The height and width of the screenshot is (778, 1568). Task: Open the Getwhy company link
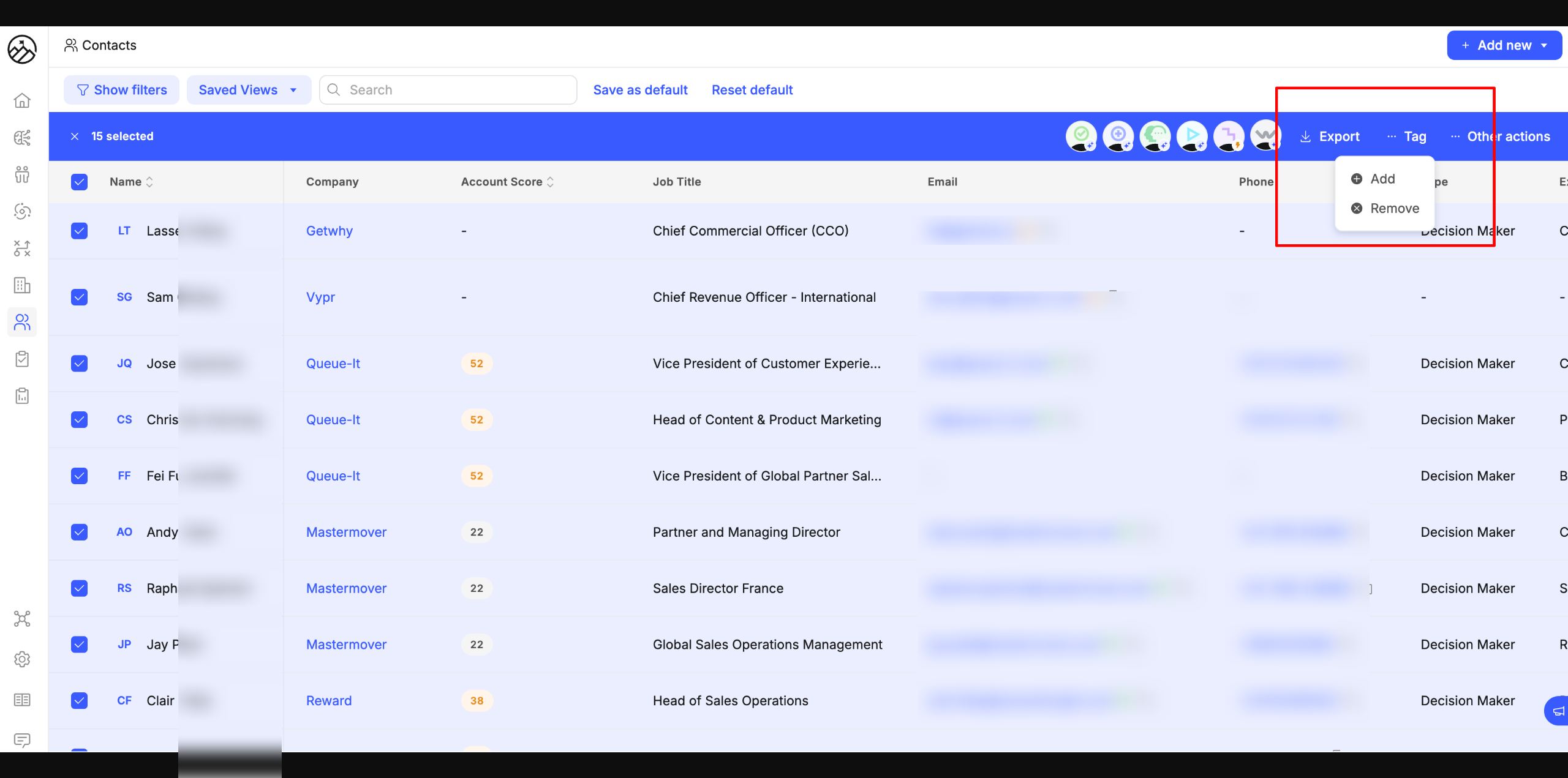(329, 231)
